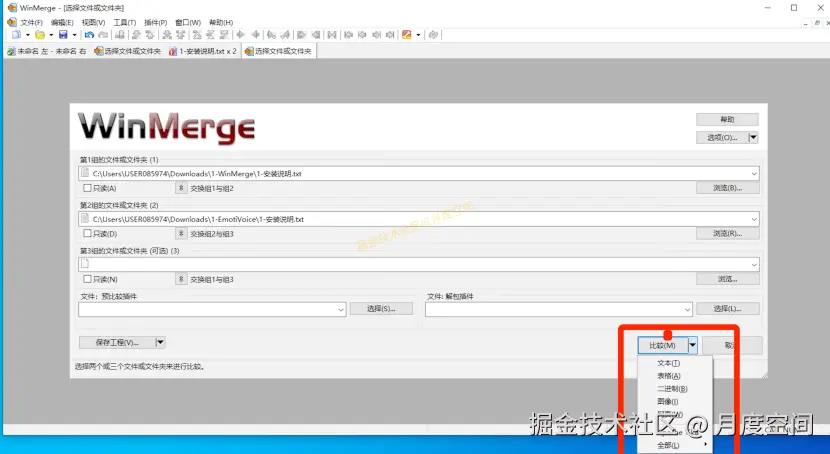
Task: Open the 帮助(H) menu
Action: (x=221, y=22)
